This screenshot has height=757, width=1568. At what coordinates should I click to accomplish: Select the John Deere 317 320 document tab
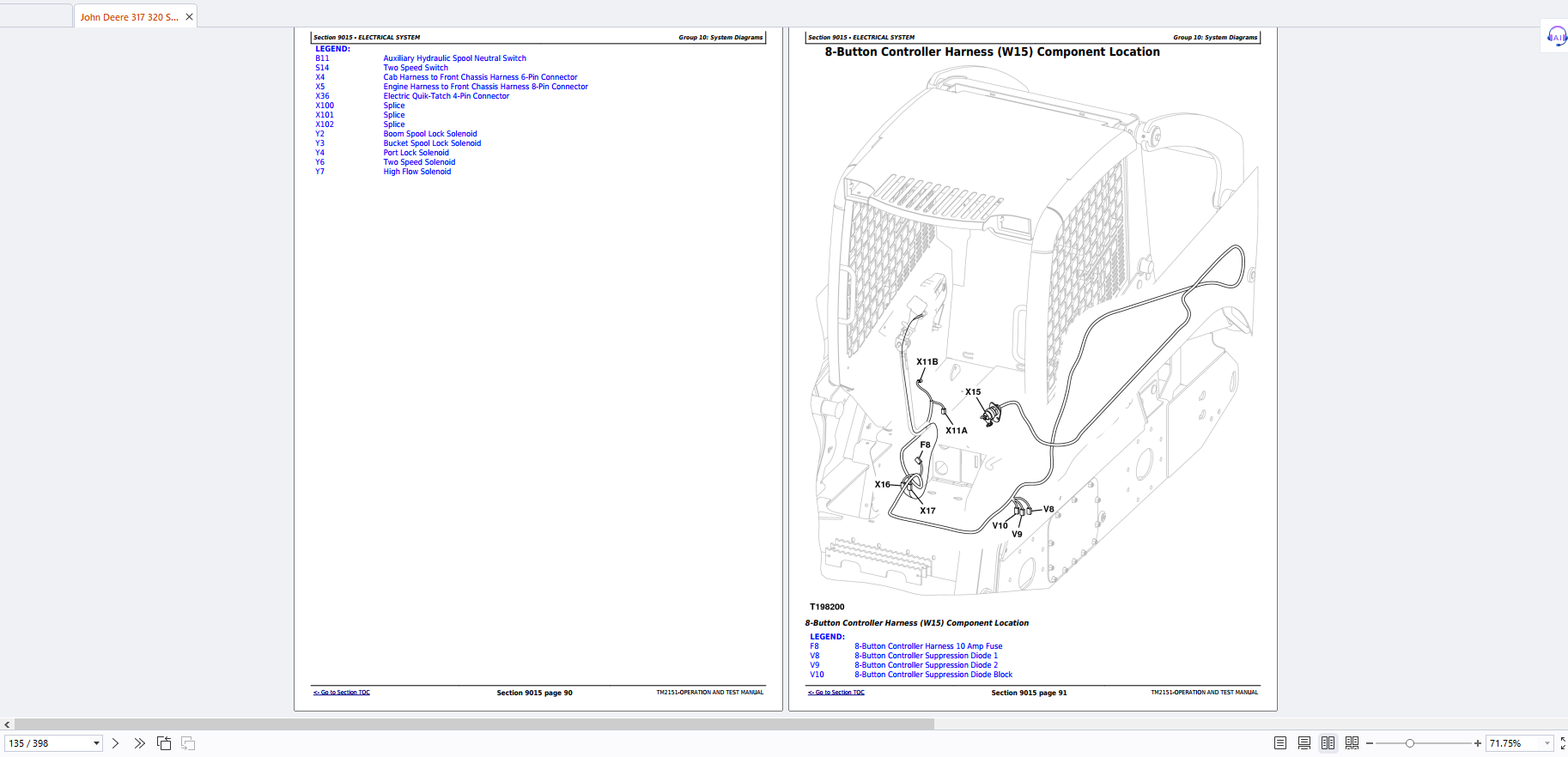point(129,17)
